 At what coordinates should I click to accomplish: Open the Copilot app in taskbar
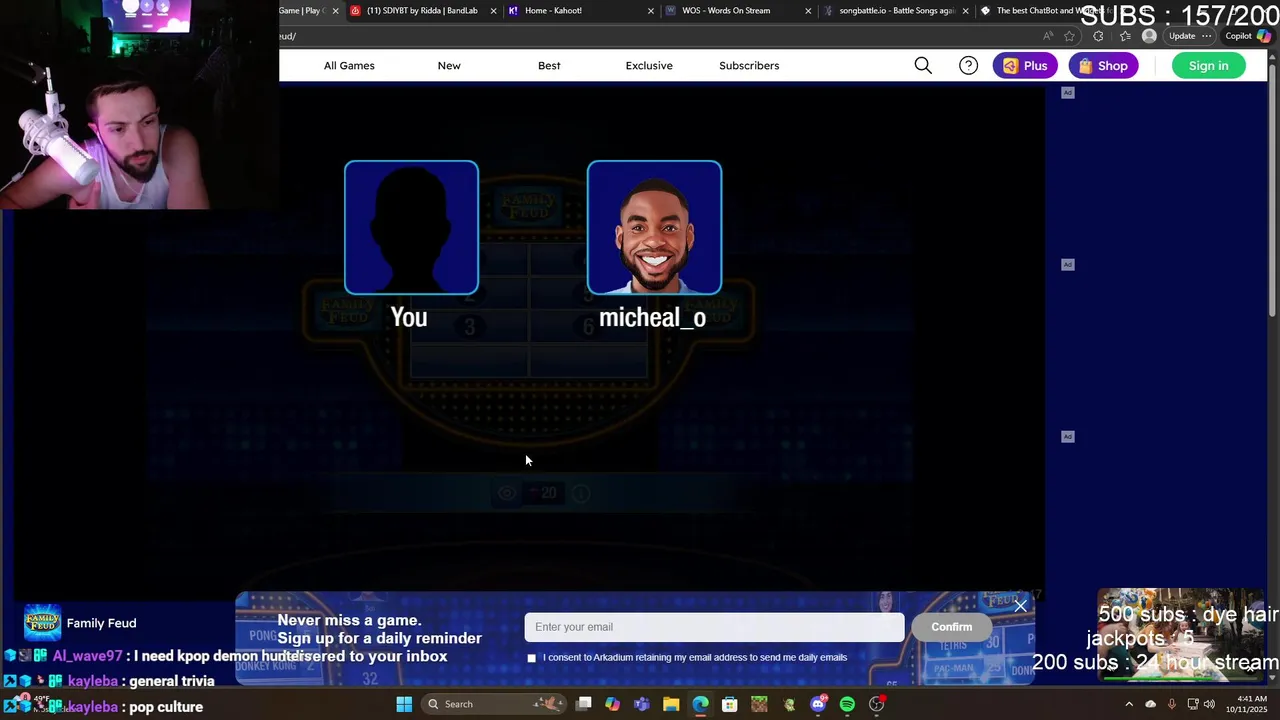tap(612, 704)
